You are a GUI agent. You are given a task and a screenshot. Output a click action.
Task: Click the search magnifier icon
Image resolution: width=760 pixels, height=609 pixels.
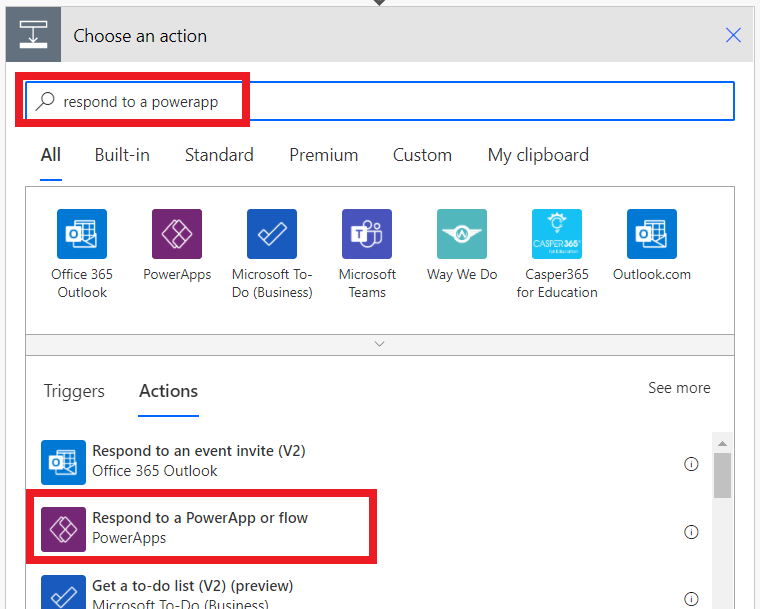[45, 101]
